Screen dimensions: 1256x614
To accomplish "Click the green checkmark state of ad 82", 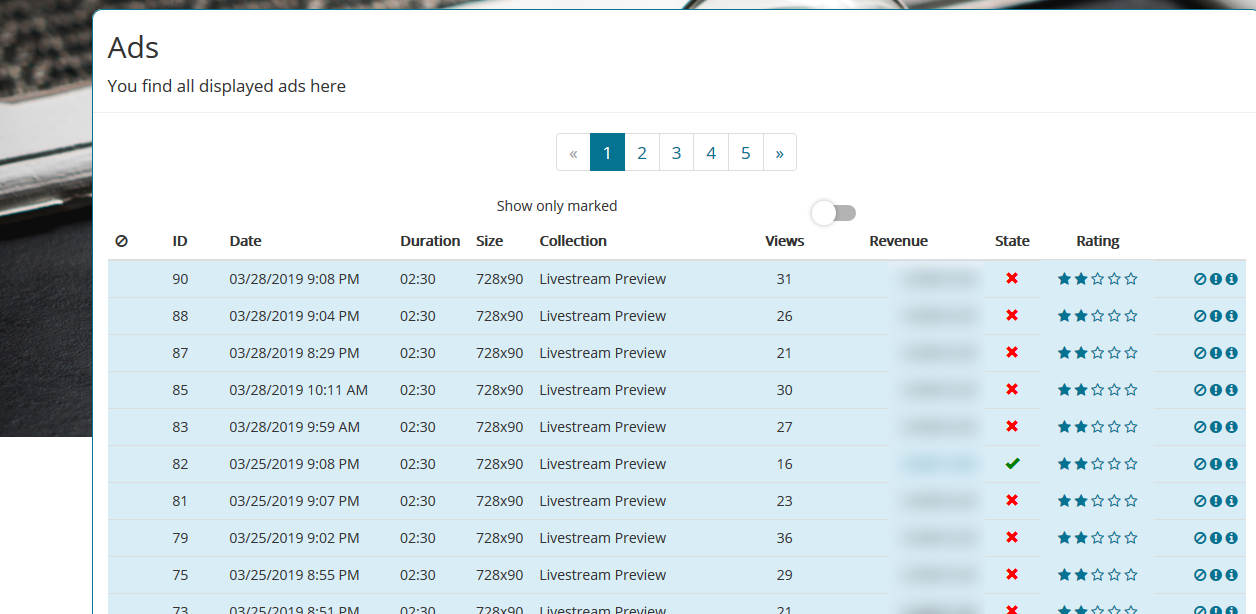I will pyautogui.click(x=1012, y=464).
